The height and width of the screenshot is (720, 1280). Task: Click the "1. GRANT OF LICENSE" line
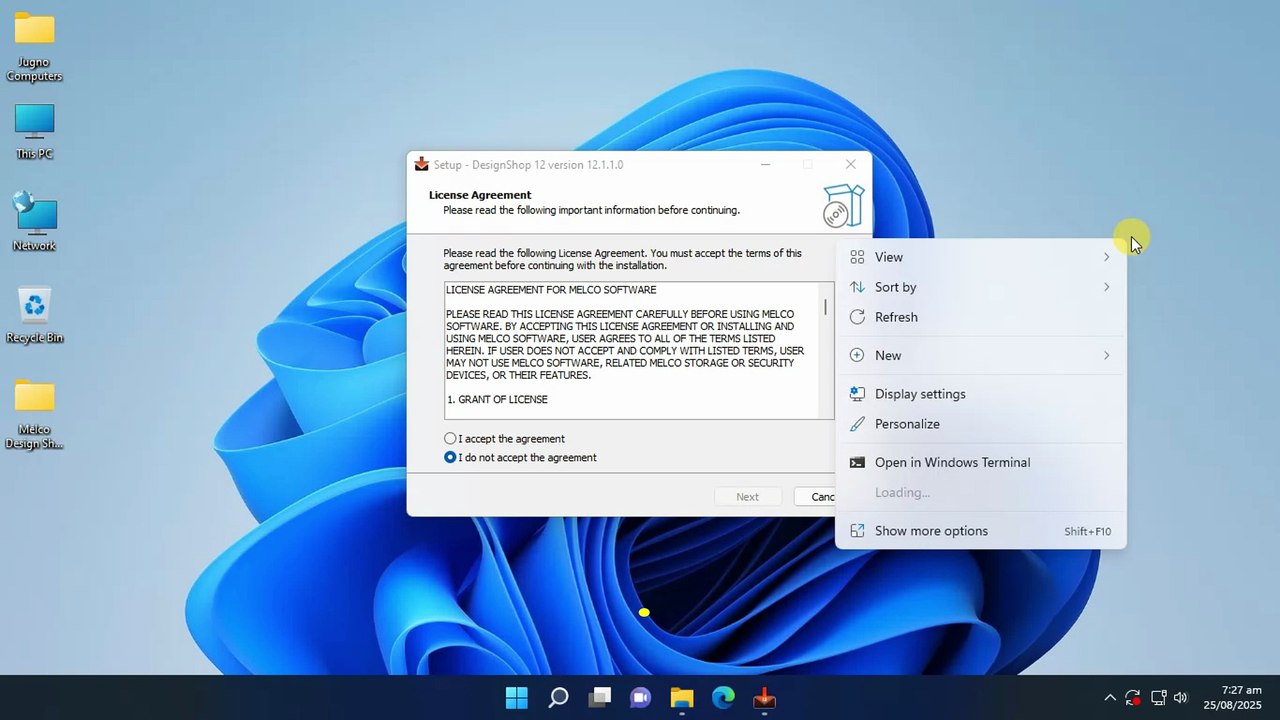point(497,399)
